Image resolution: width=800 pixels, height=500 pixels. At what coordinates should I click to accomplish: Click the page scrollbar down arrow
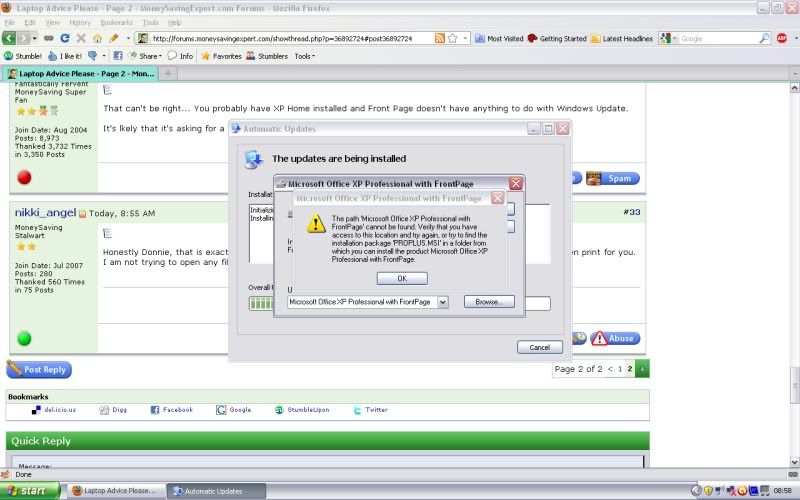(794, 462)
